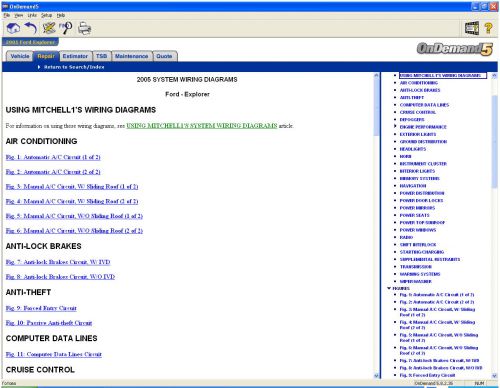Select Memory Systems in the index pane
The height and width of the screenshot is (388, 500).
point(420,178)
